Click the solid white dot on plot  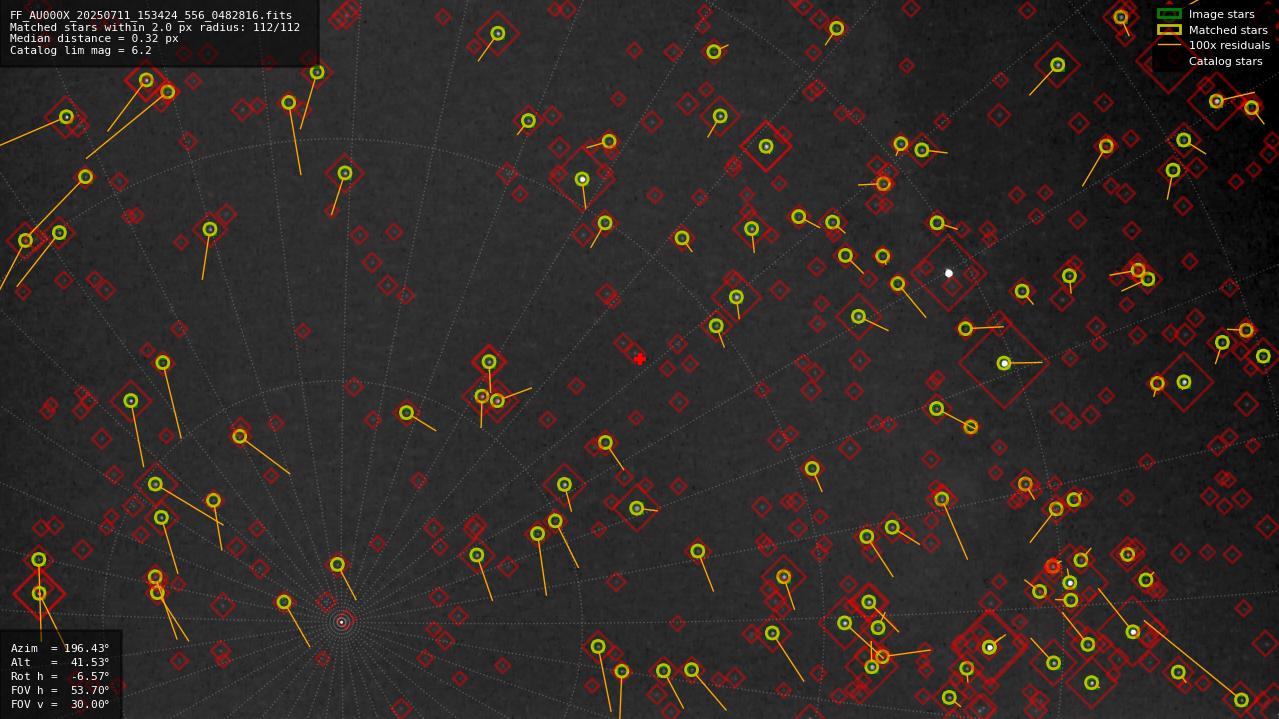coord(949,273)
